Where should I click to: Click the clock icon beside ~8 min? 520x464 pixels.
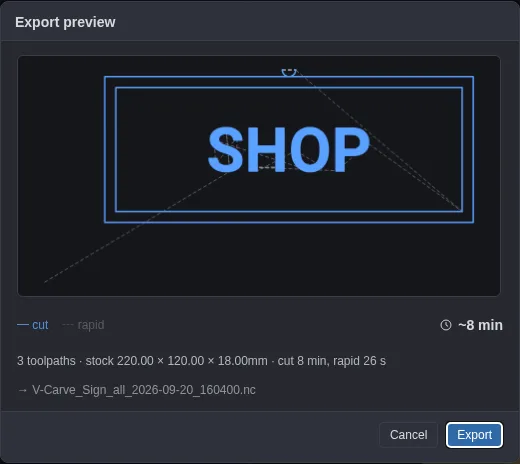coord(446,325)
